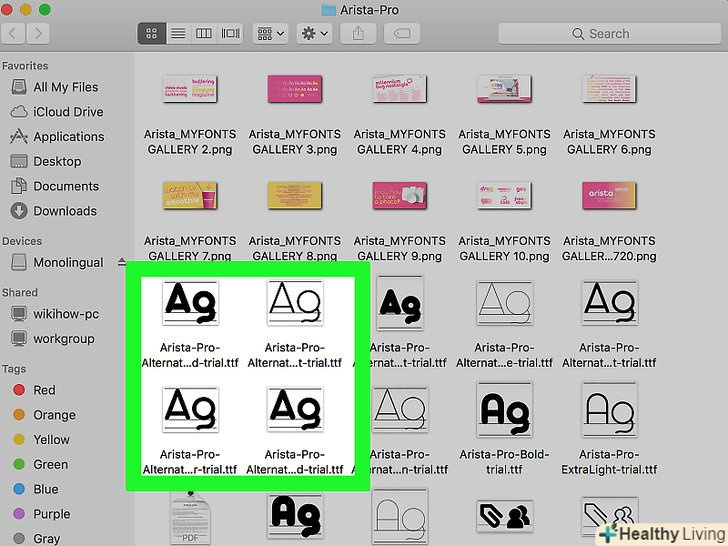Click the forward navigation arrow
The image size is (728, 546).
point(39,33)
